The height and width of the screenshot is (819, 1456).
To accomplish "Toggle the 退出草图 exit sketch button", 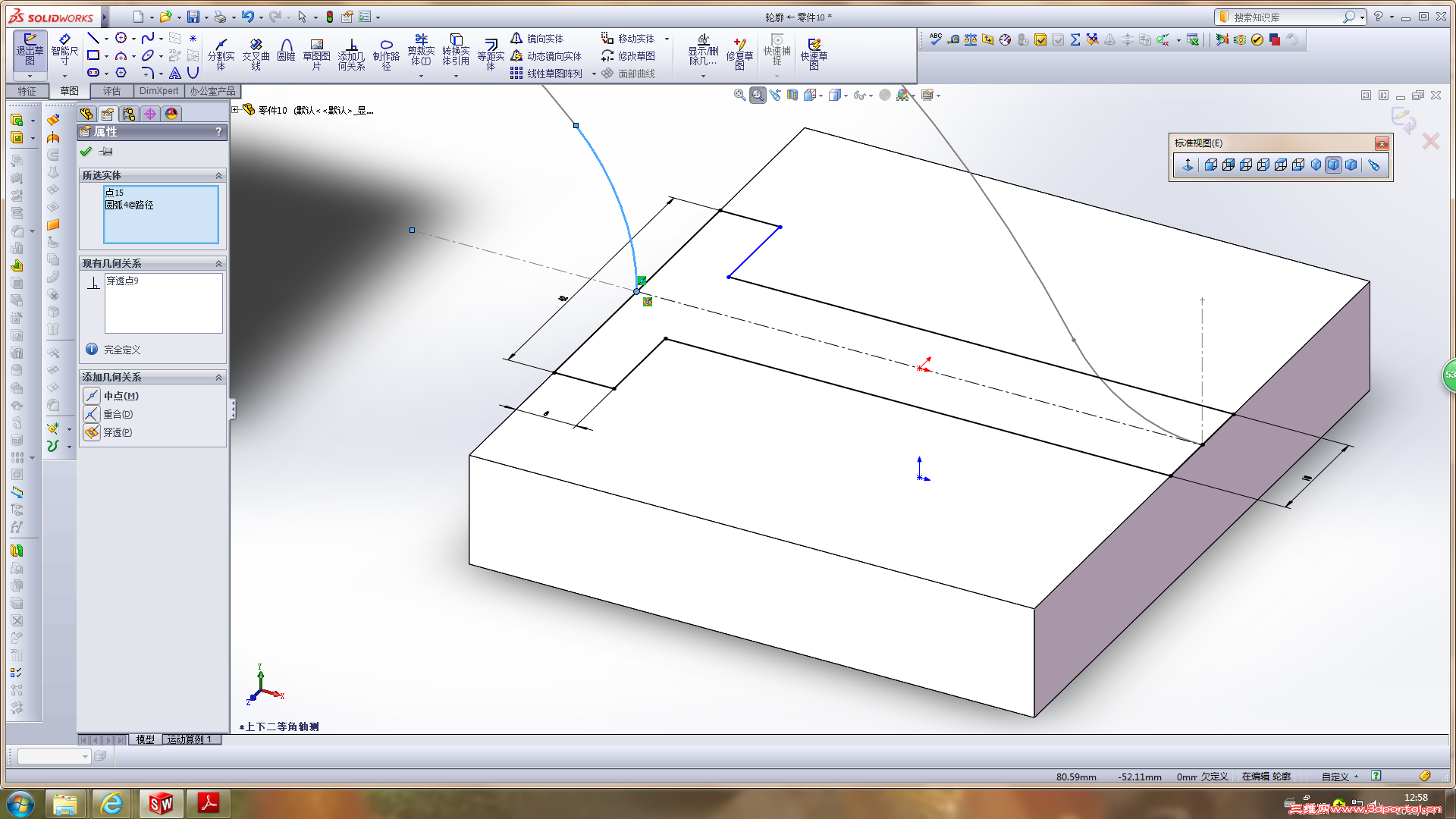I will 30,50.
